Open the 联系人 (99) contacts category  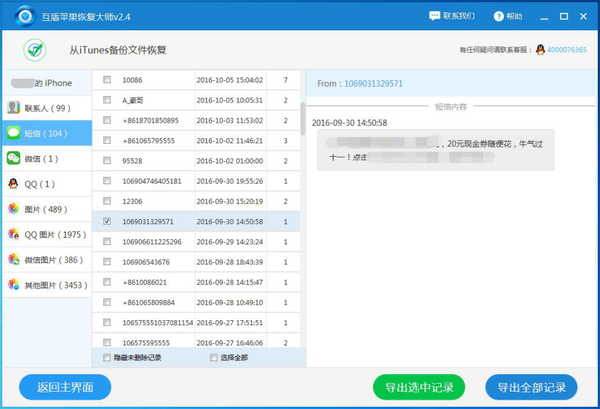(45, 108)
